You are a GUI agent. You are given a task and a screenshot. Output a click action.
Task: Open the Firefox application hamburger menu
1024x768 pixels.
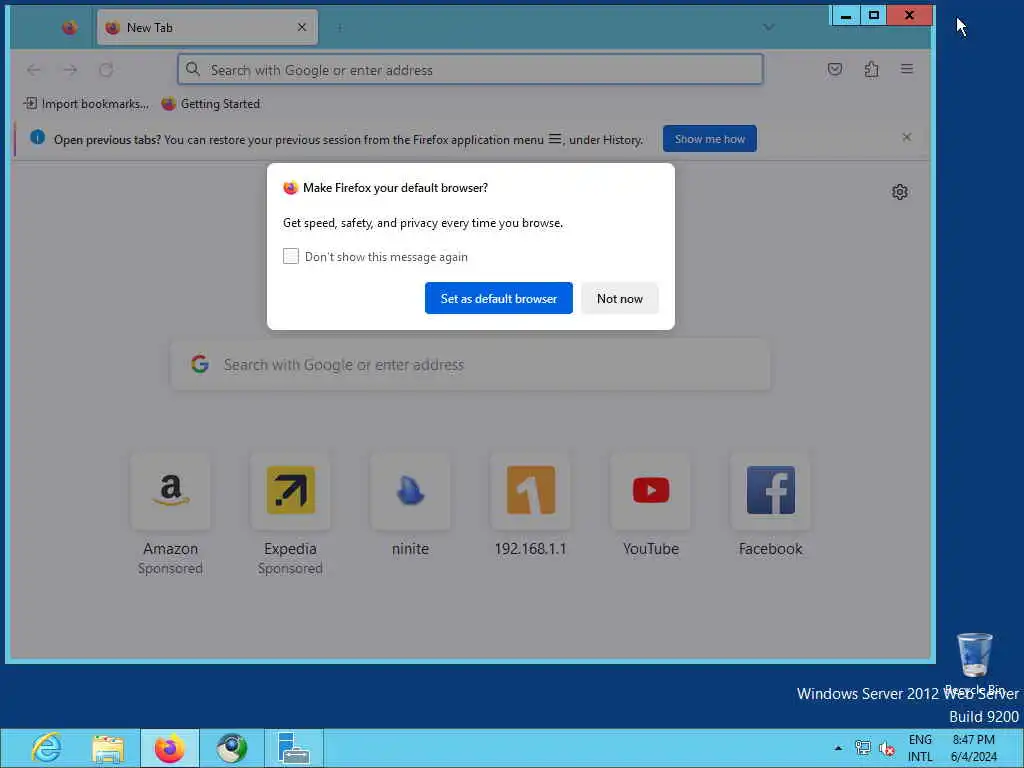click(x=907, y=69)
